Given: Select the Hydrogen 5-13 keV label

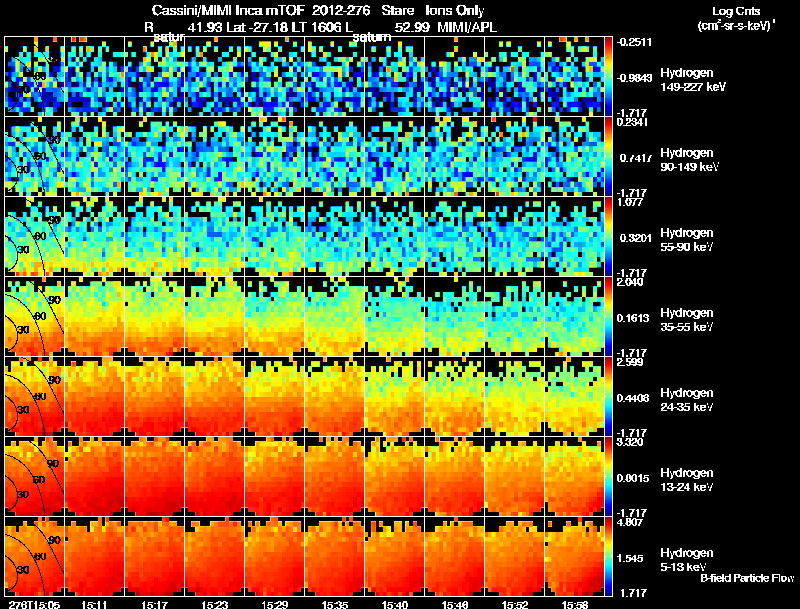Looking at the screenshot, I should [x=687, y=560].
